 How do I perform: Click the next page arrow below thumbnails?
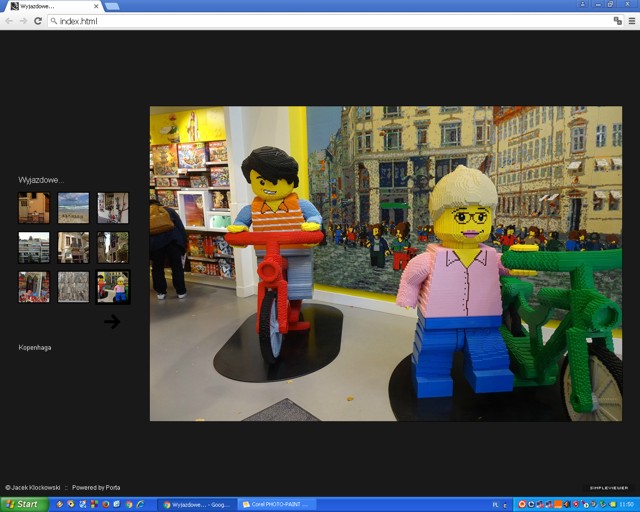112,321
